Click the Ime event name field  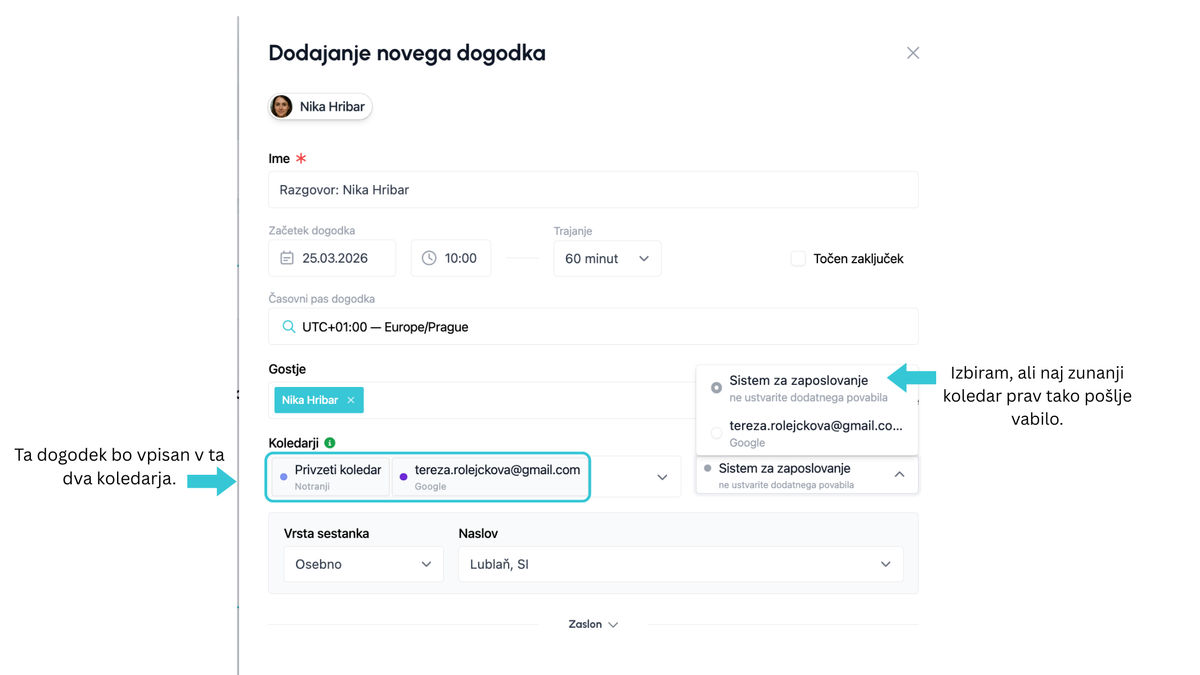592,190
